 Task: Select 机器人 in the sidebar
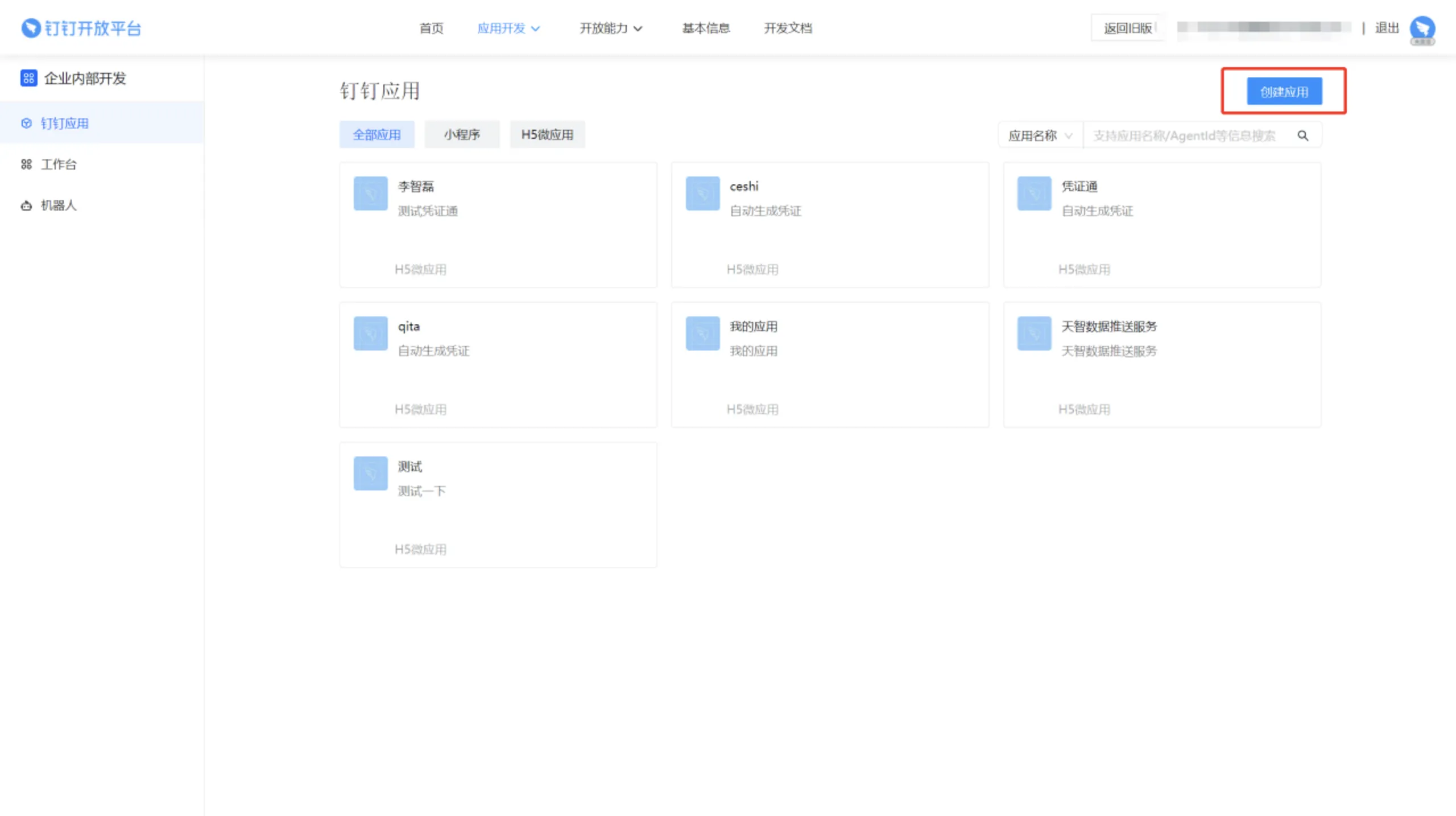[102, 205]
